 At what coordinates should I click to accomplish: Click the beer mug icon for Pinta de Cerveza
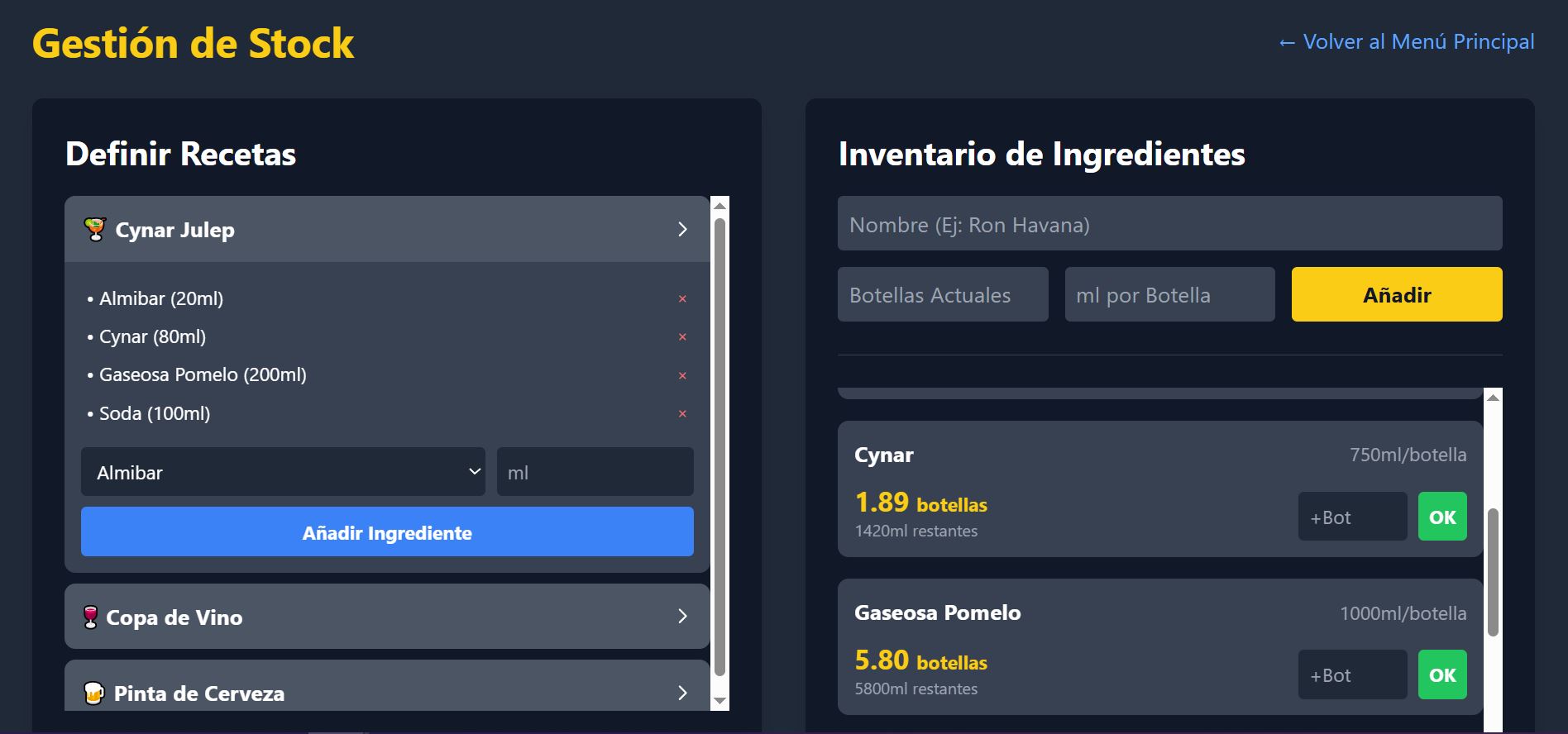tap(94, 693)
